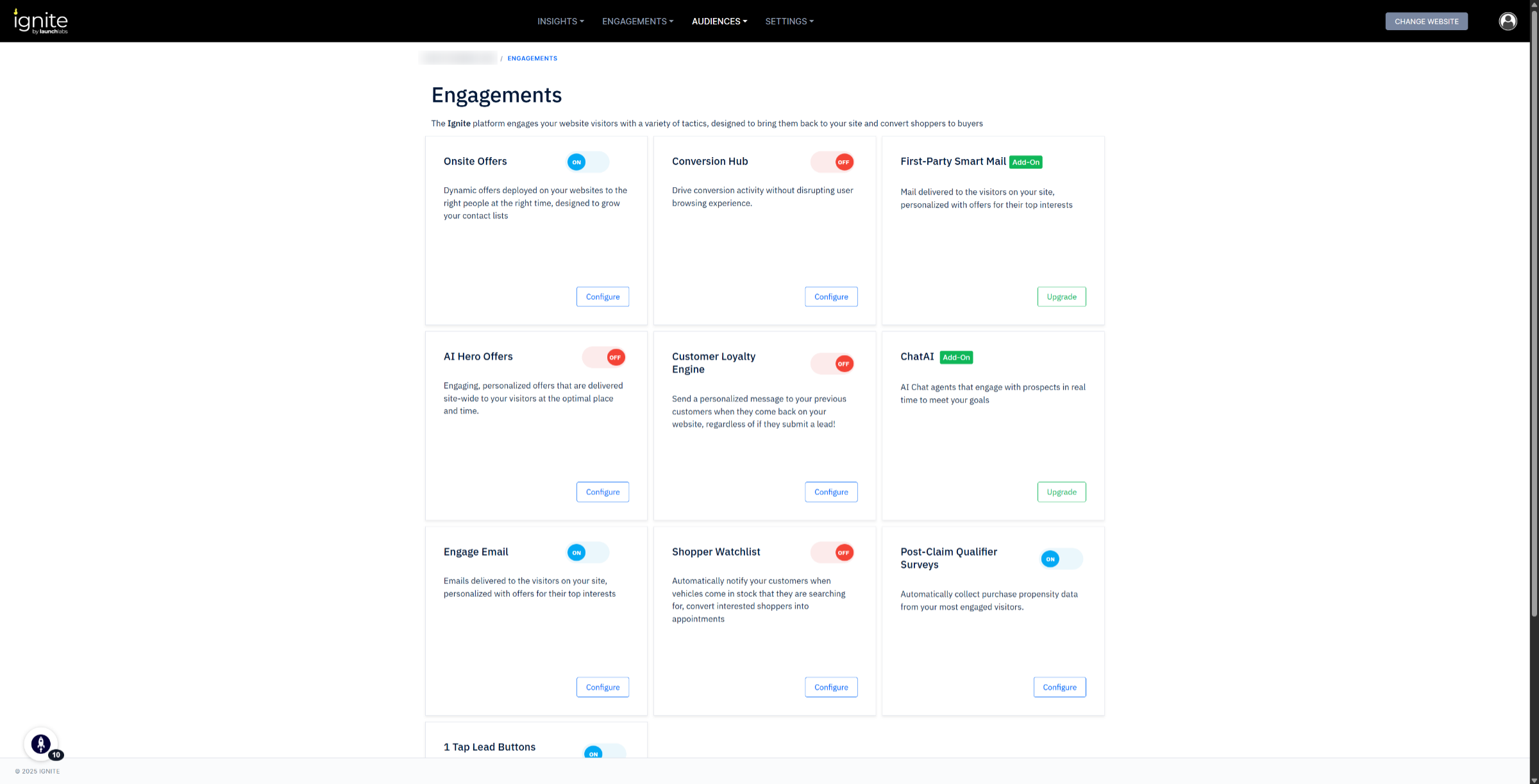Click the First-Party Smart Mail Add-On badge
Viewport: 1539px width, 784px height.
pos(1025,162)
